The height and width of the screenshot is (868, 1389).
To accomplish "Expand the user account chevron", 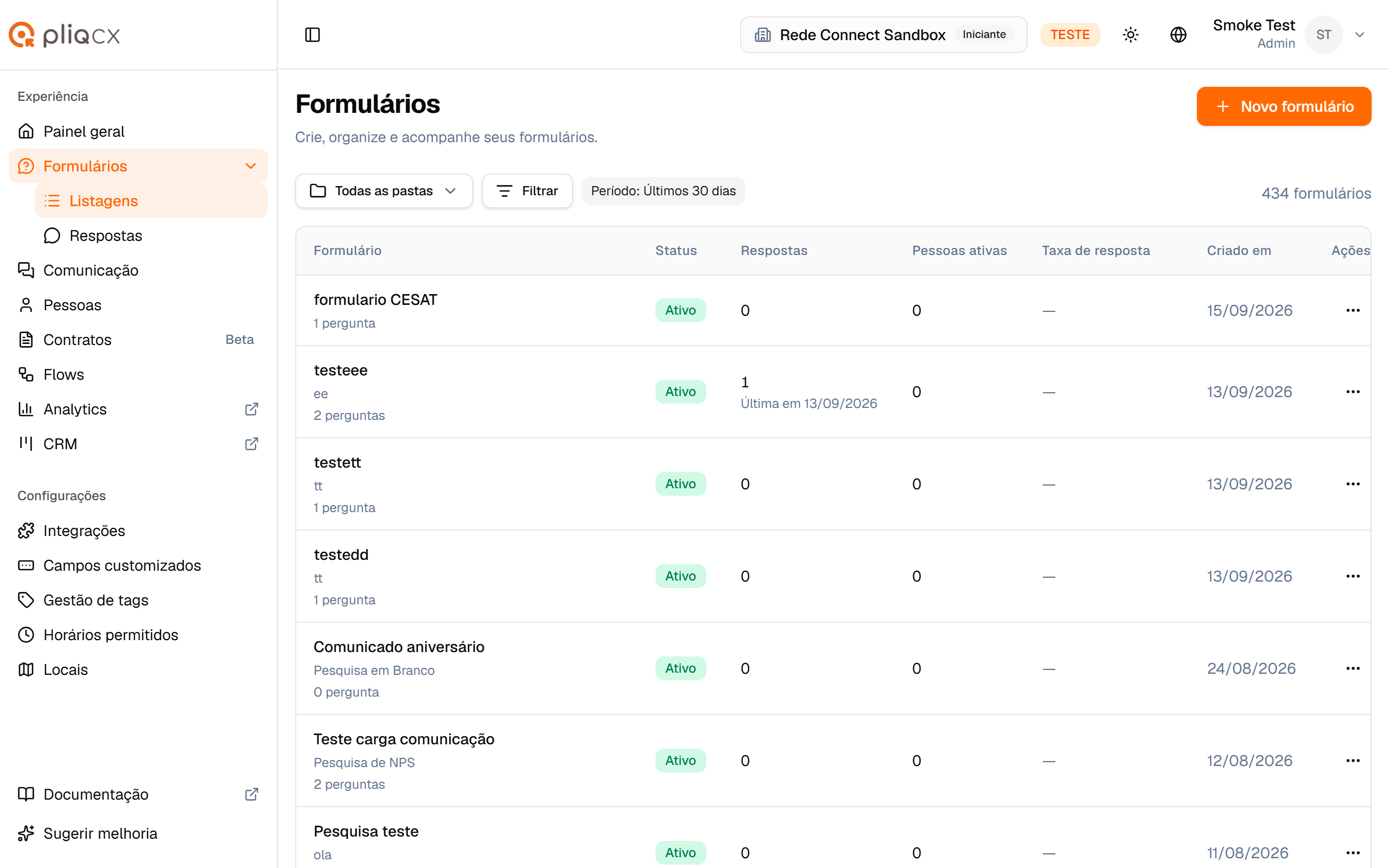I will tap(1359, 34).
